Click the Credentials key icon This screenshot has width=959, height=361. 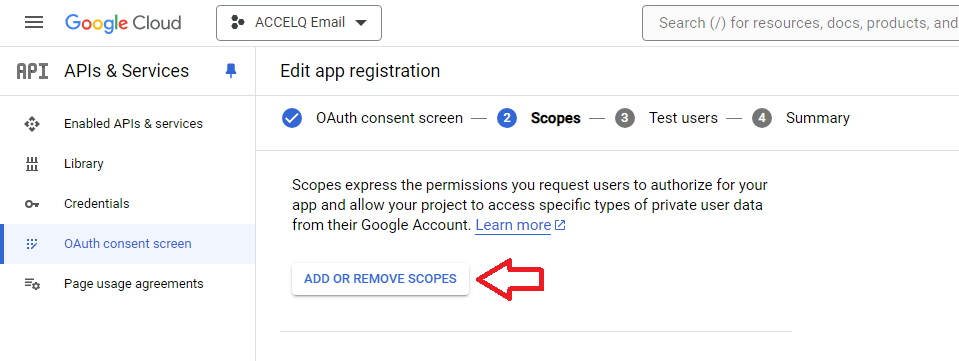pos(32,204)
